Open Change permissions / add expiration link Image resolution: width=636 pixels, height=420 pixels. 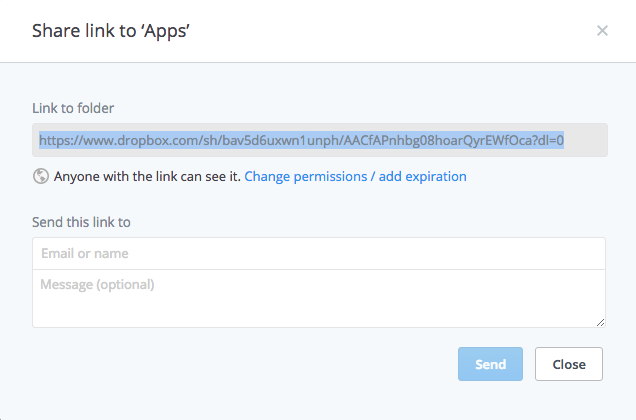pos(355,177)
